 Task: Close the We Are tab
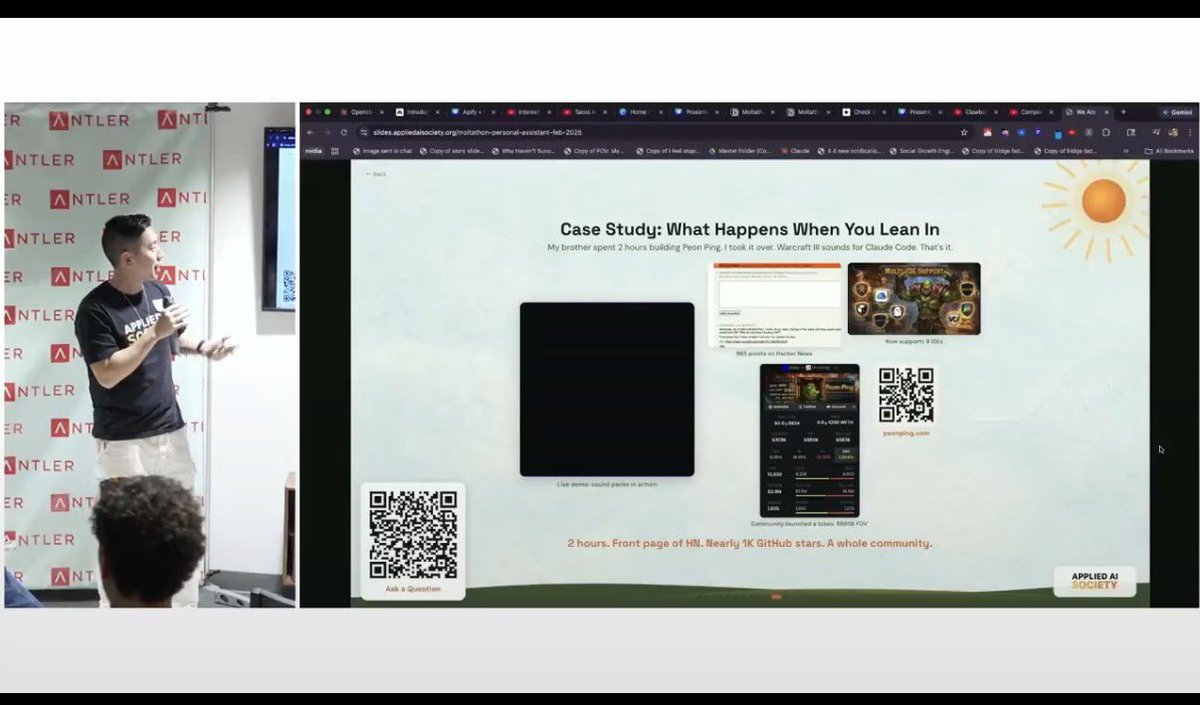1107,112
